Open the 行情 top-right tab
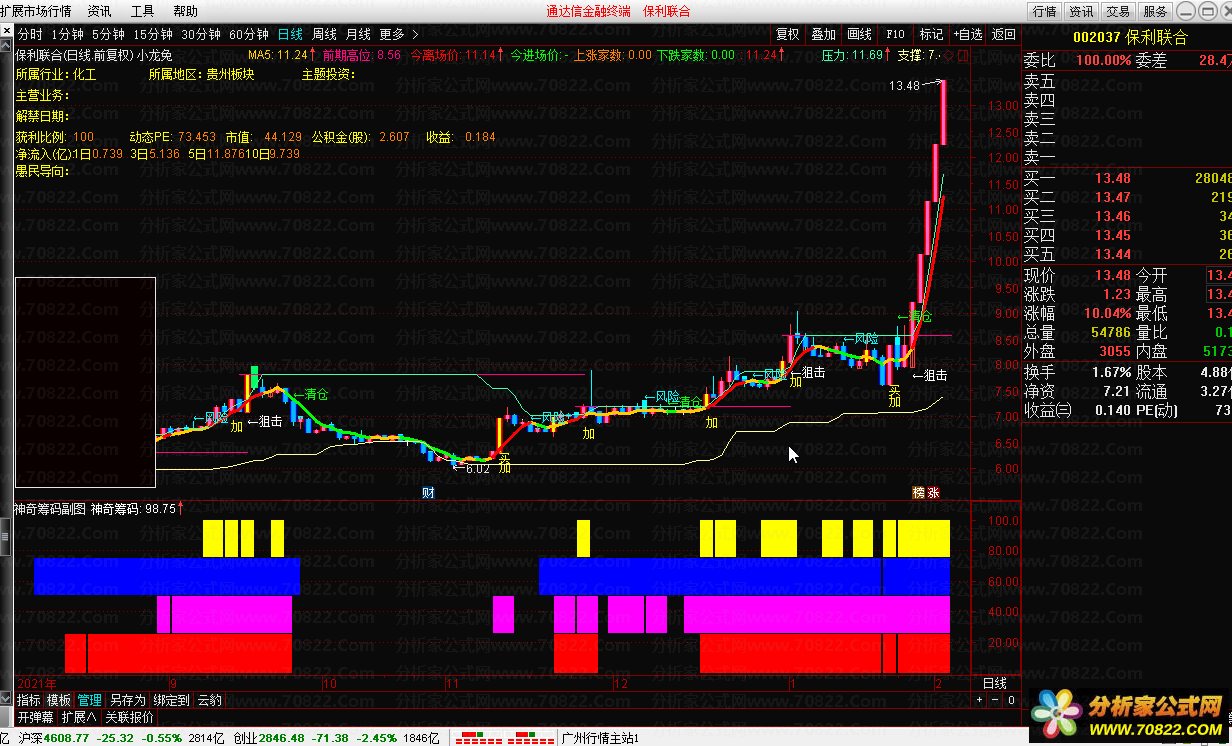 tap(1045, 11)
